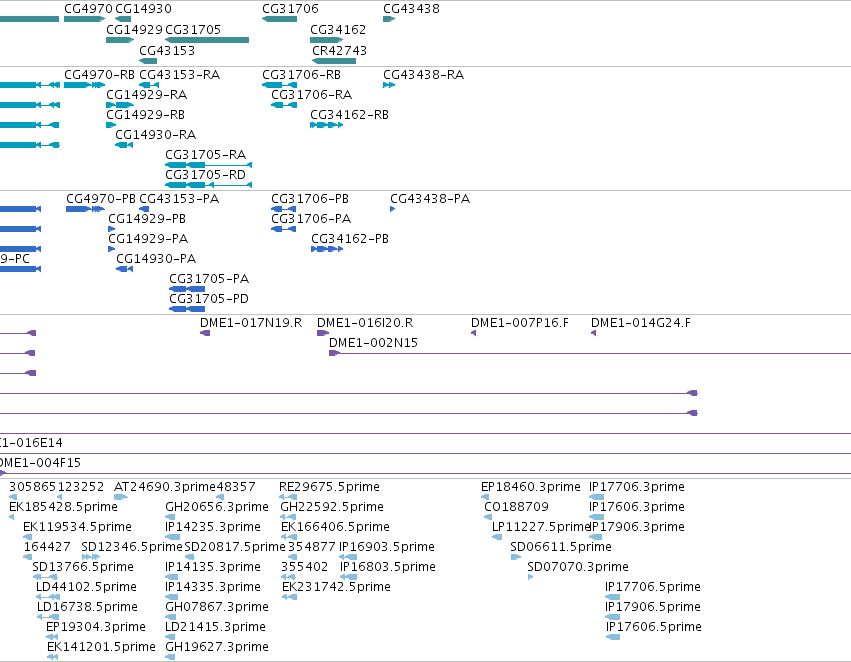Click protein CG31706-PA

(283, 229)
